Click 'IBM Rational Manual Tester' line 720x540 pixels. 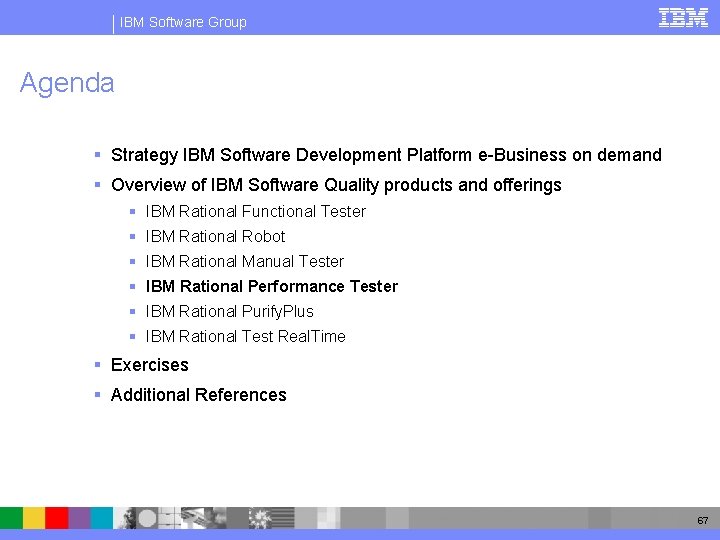click(x=245, y=261)
